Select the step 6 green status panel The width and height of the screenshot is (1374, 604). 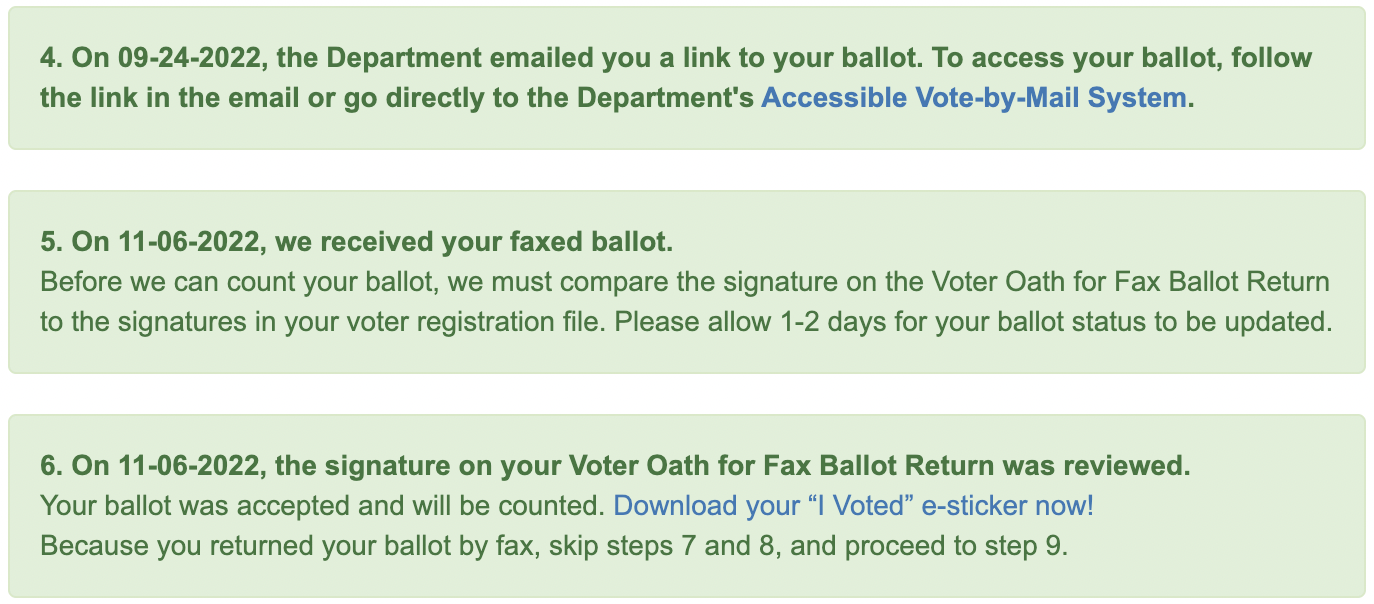click(x=686, y=506)
